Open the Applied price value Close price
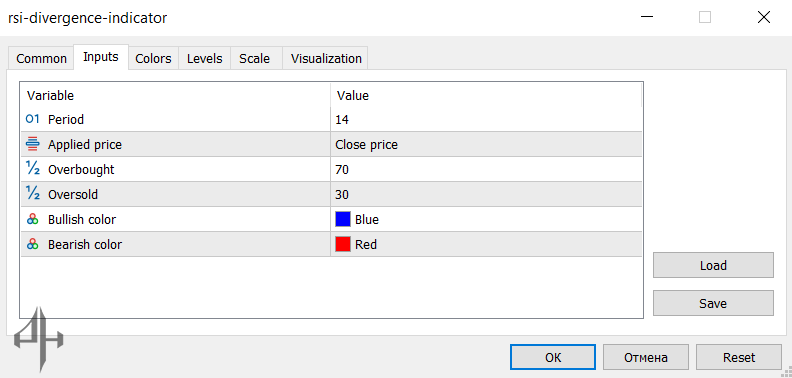This screenshot has width=792, height=378. (486, 145)
